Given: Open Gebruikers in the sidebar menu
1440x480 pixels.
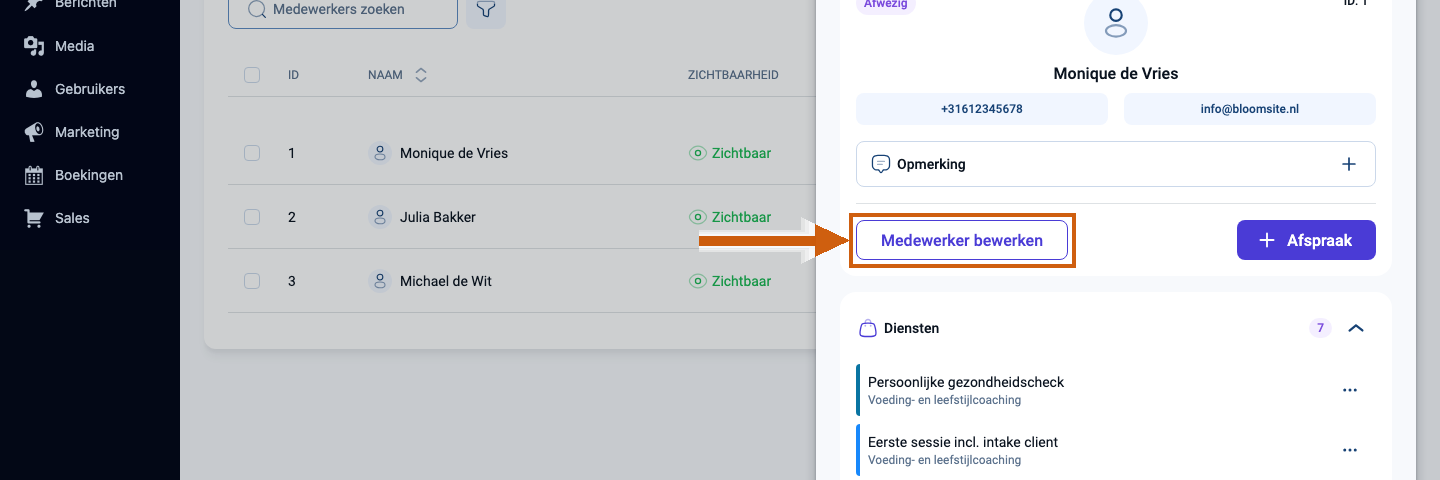Looking at the screenshot, I should coord(90,89).
